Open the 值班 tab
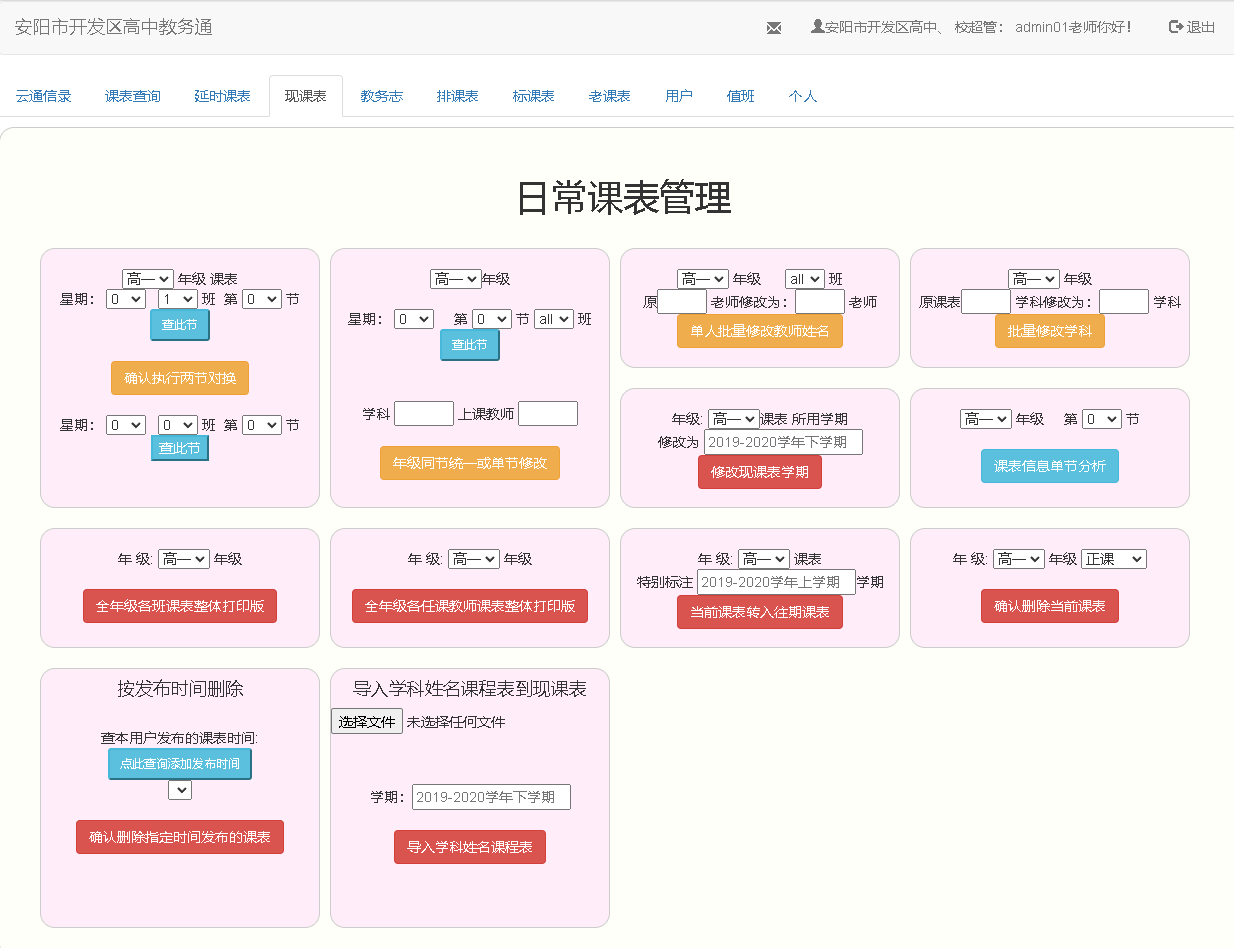Screen dimensions: 1234x948 tap(741, 96)
